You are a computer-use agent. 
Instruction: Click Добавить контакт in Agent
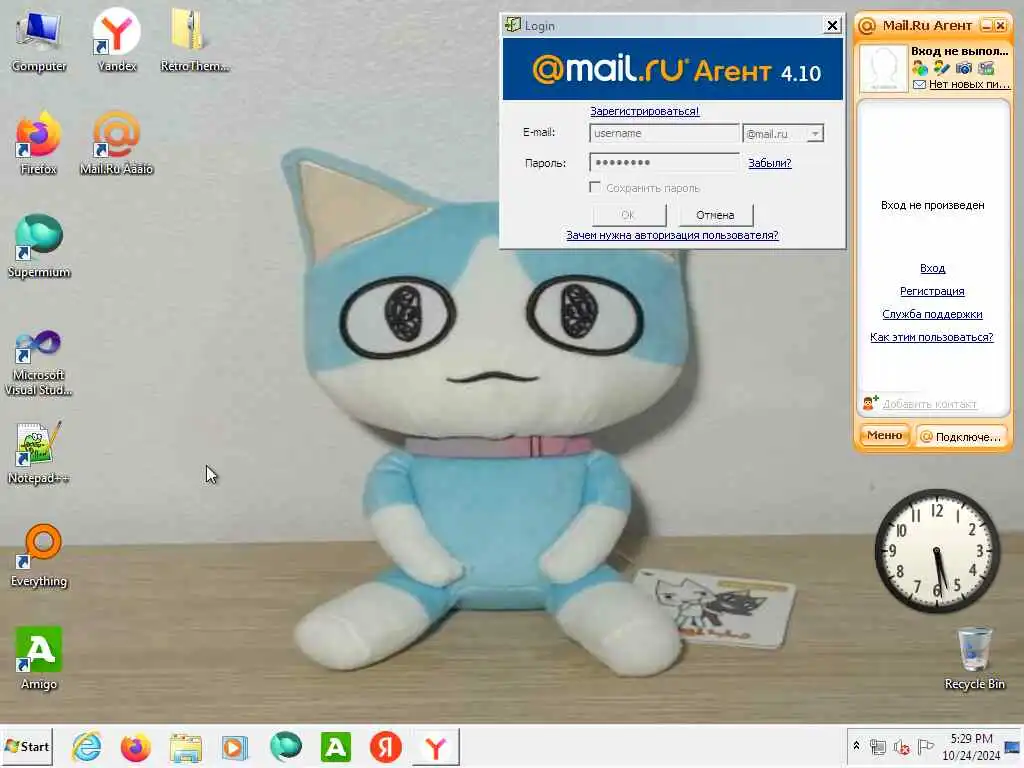(929, 404)
